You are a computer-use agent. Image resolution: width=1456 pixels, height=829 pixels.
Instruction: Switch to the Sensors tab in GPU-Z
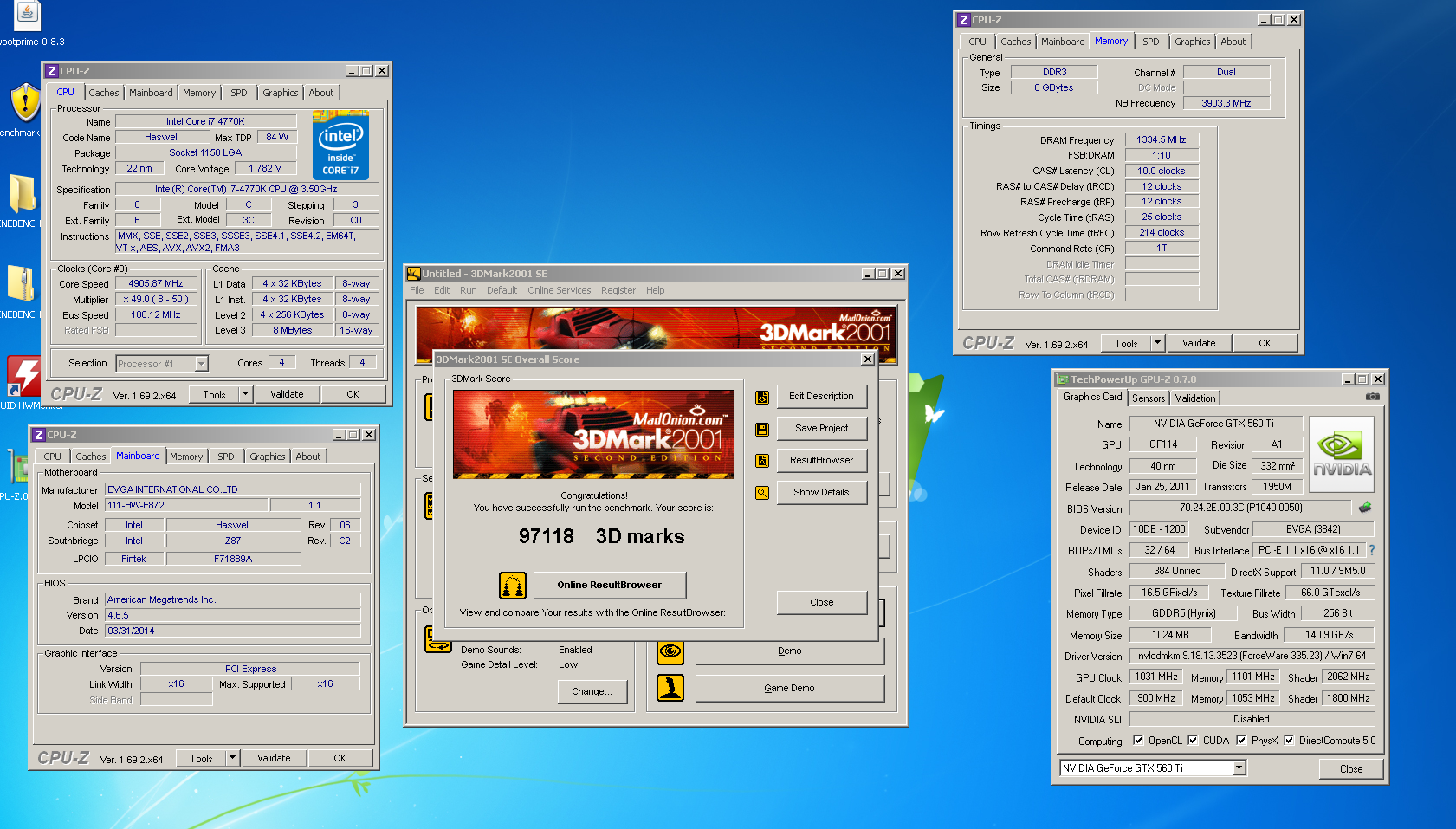click(x=1149, y=398)
